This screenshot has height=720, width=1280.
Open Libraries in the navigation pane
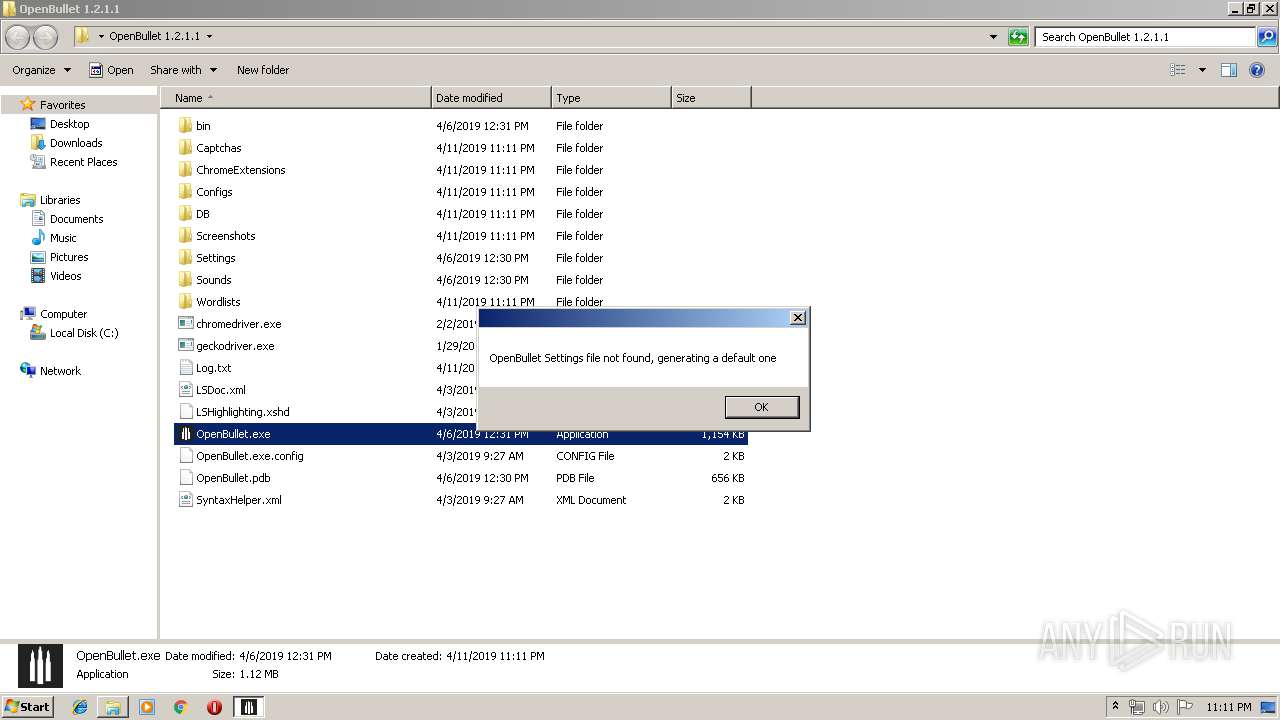coord(60,200)
